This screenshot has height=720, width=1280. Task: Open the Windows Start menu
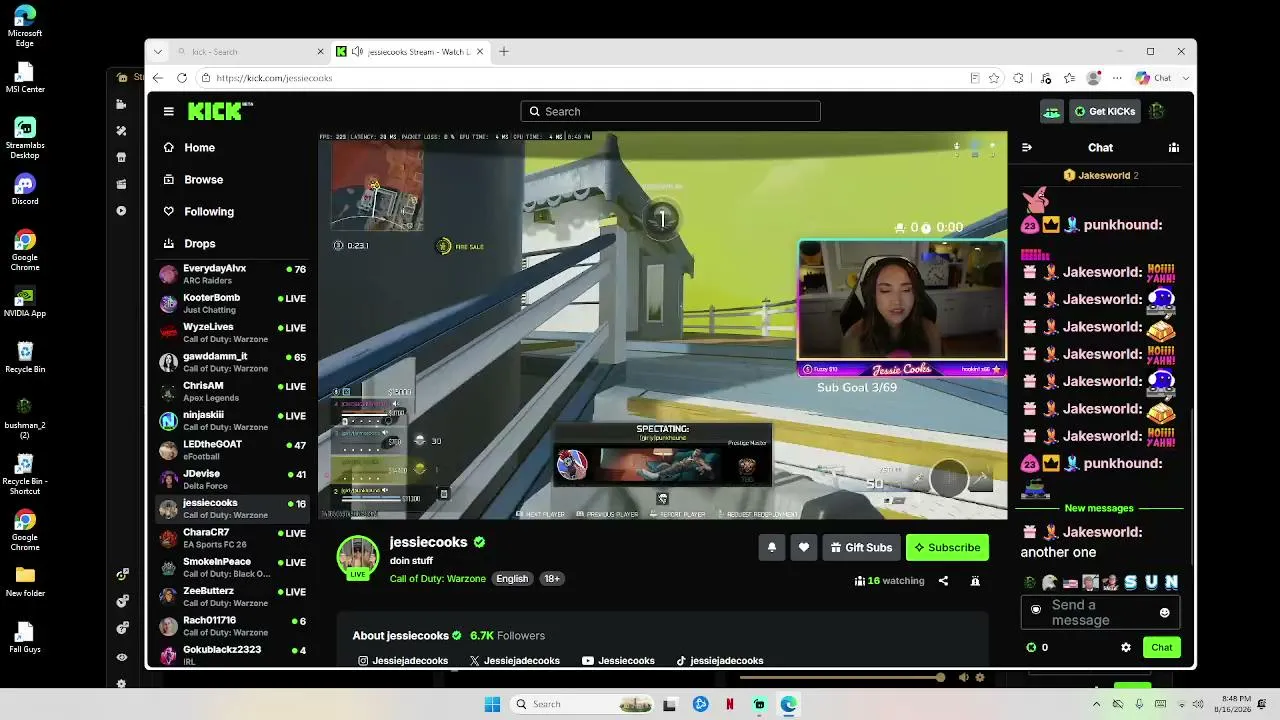click(x=492, y=704)
